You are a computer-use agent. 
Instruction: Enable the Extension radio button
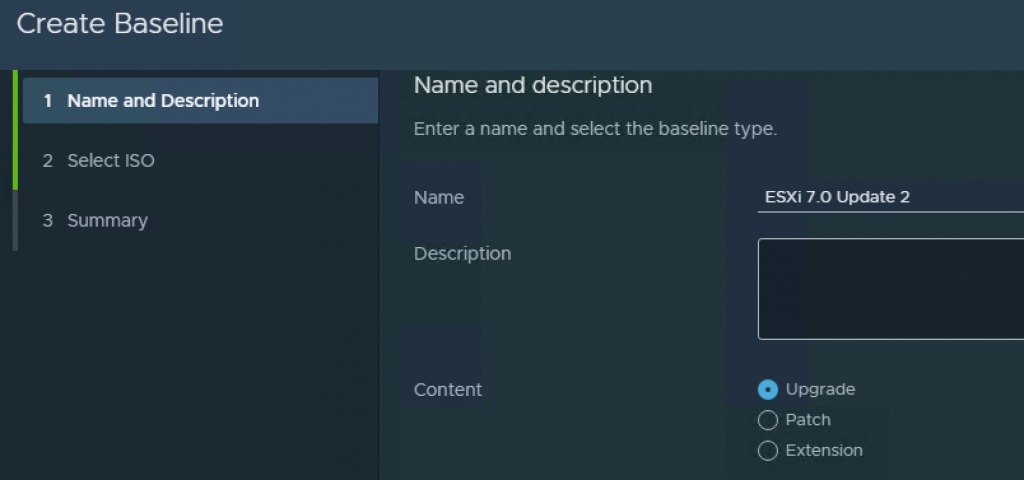click(768, 451)
